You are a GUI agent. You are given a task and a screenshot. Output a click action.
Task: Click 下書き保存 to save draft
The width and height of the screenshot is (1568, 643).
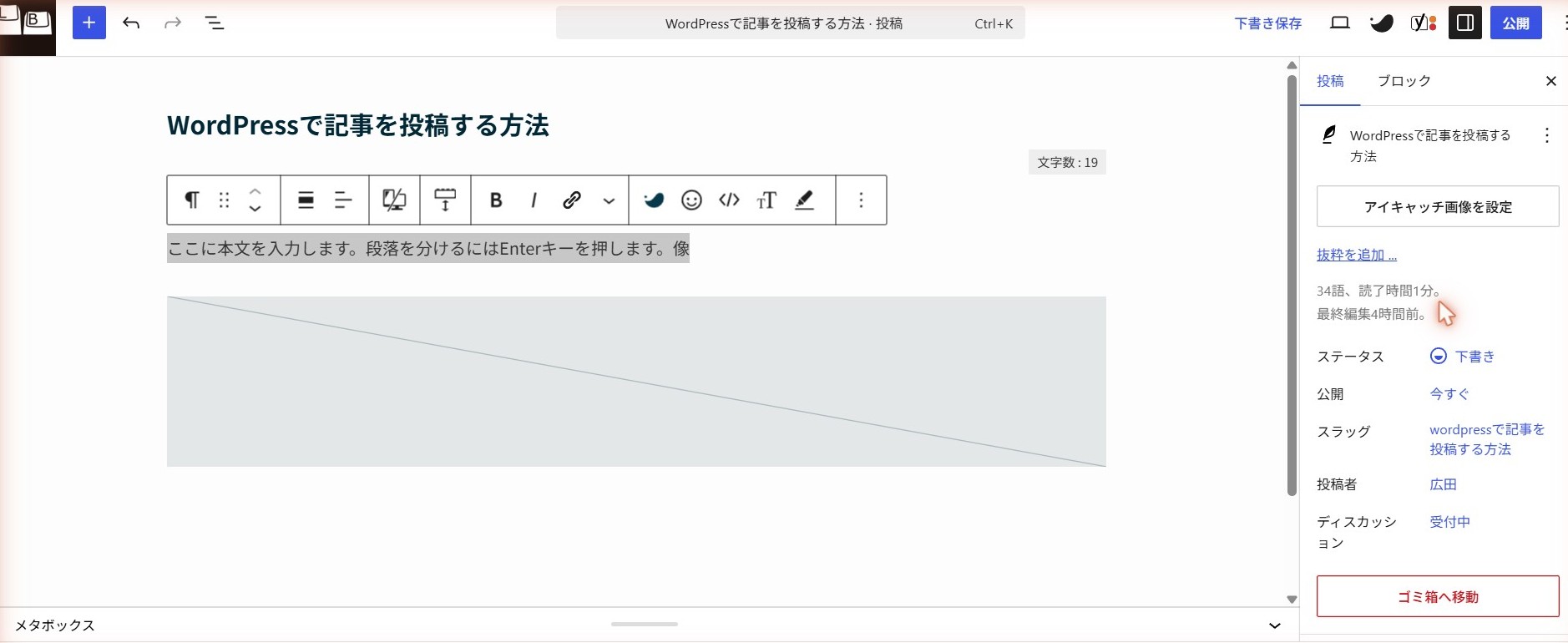1268,23
